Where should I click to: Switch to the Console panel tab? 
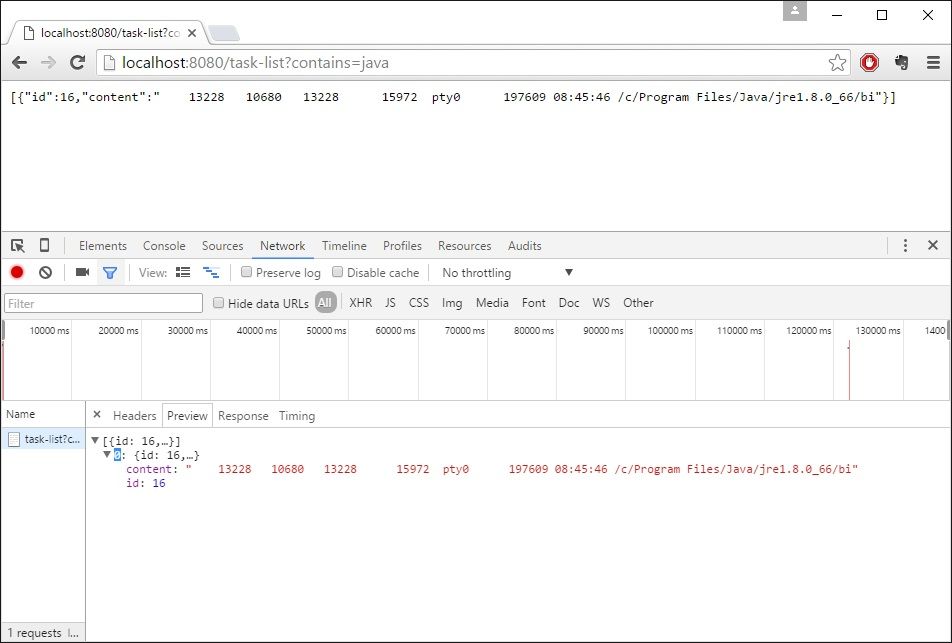pos(164,246)
